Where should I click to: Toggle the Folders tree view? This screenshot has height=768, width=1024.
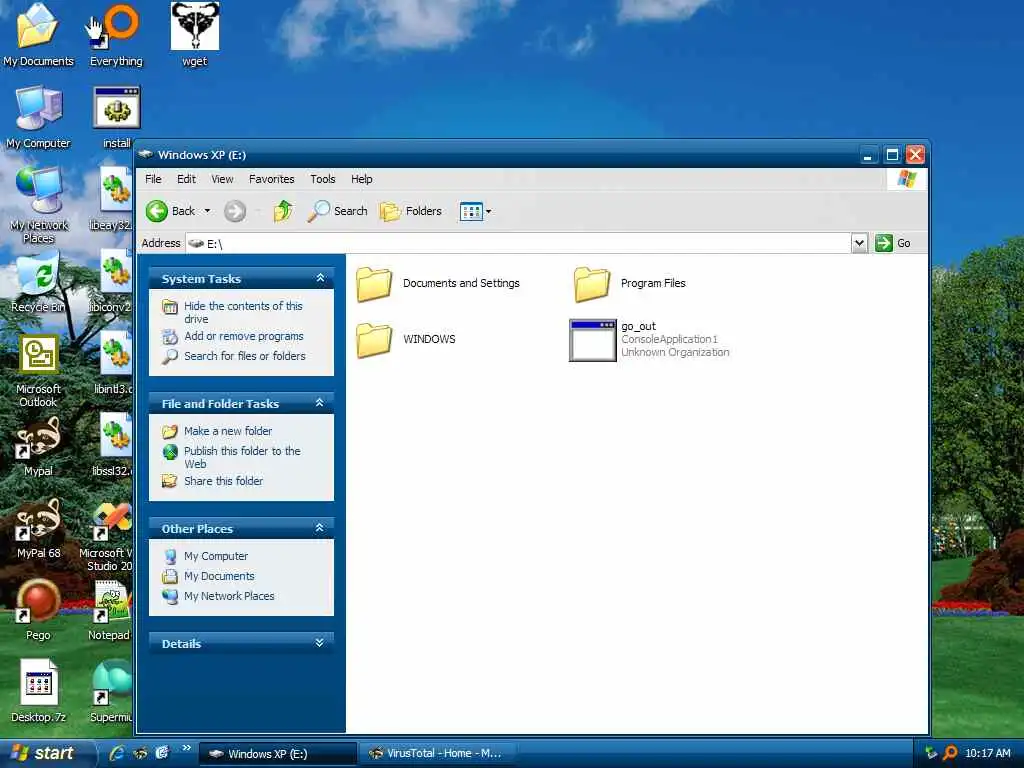[x=411, y=211]
